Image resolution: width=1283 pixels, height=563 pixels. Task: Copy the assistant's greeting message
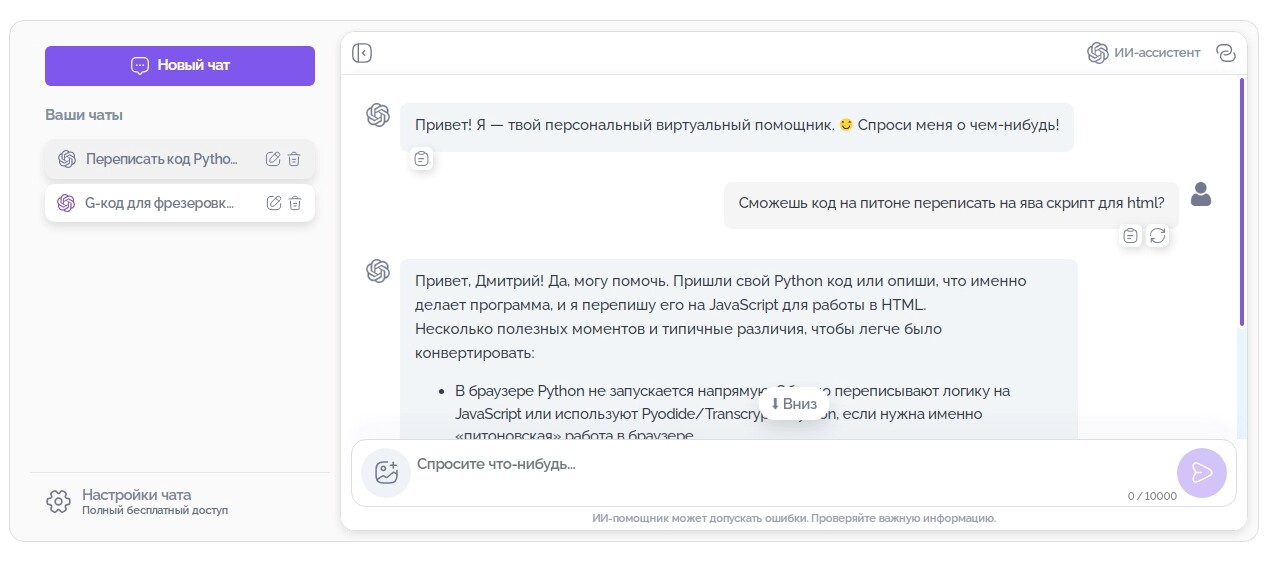422,158
